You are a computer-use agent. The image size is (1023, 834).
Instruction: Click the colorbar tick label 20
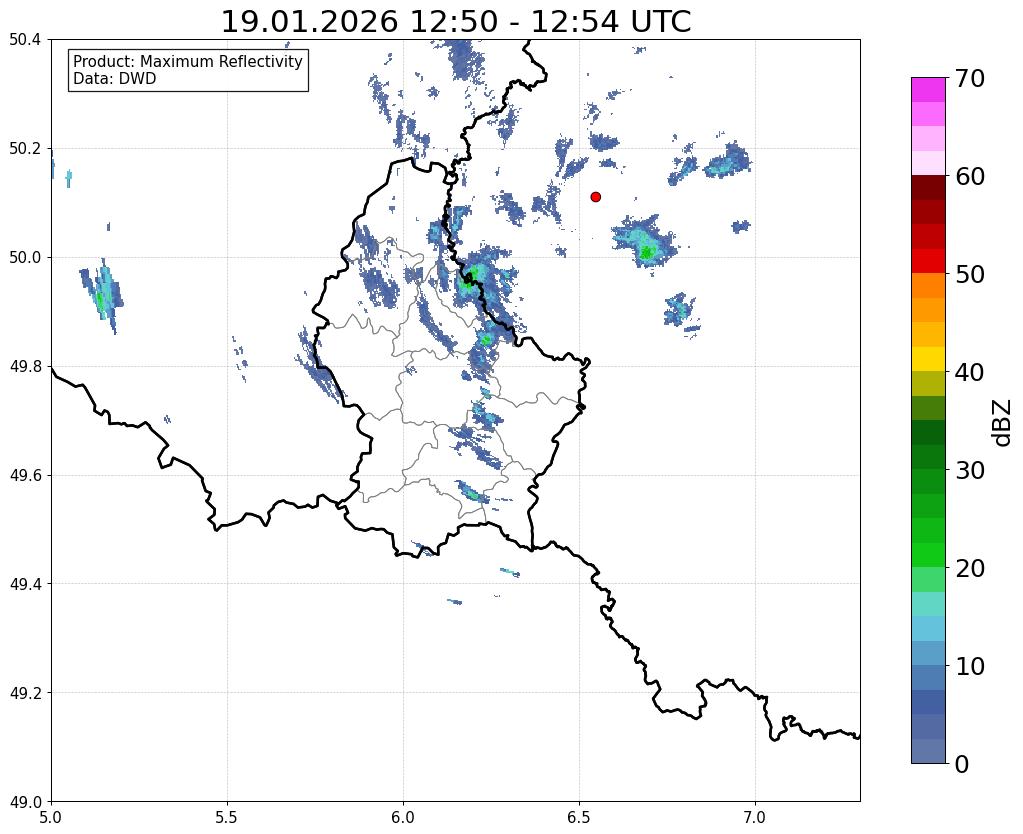[x=970, y=568]
